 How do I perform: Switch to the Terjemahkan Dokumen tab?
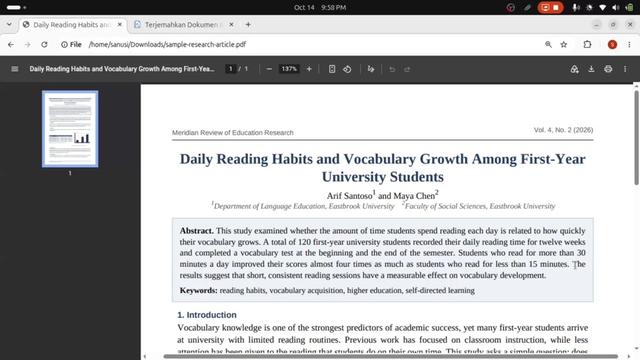[x=184, y=25]
